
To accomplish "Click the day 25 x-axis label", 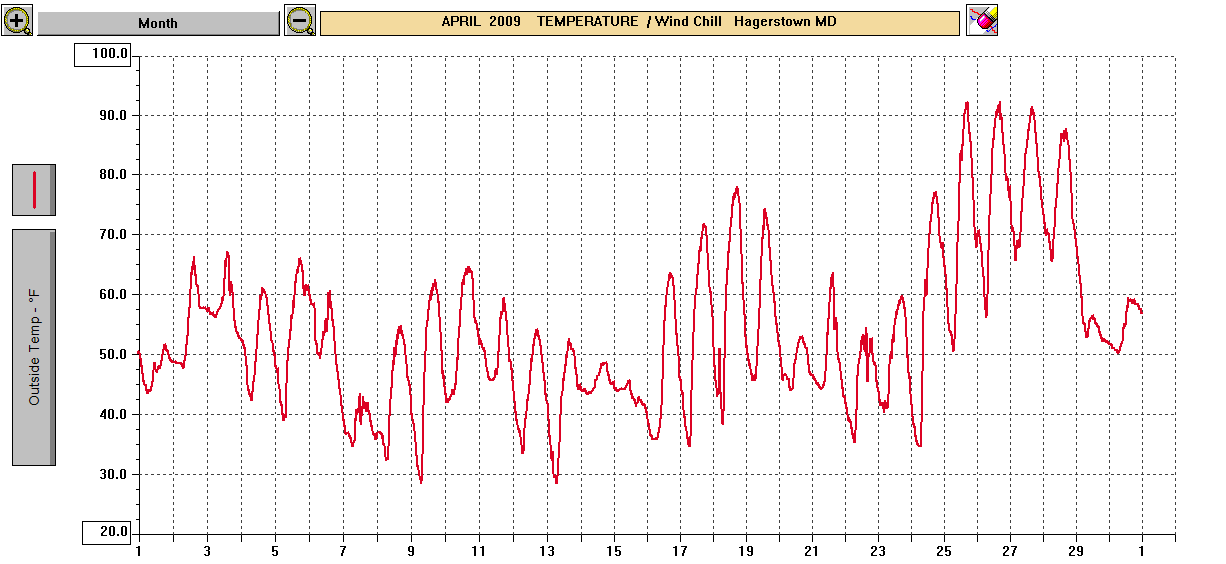I will tap(944, 552).
